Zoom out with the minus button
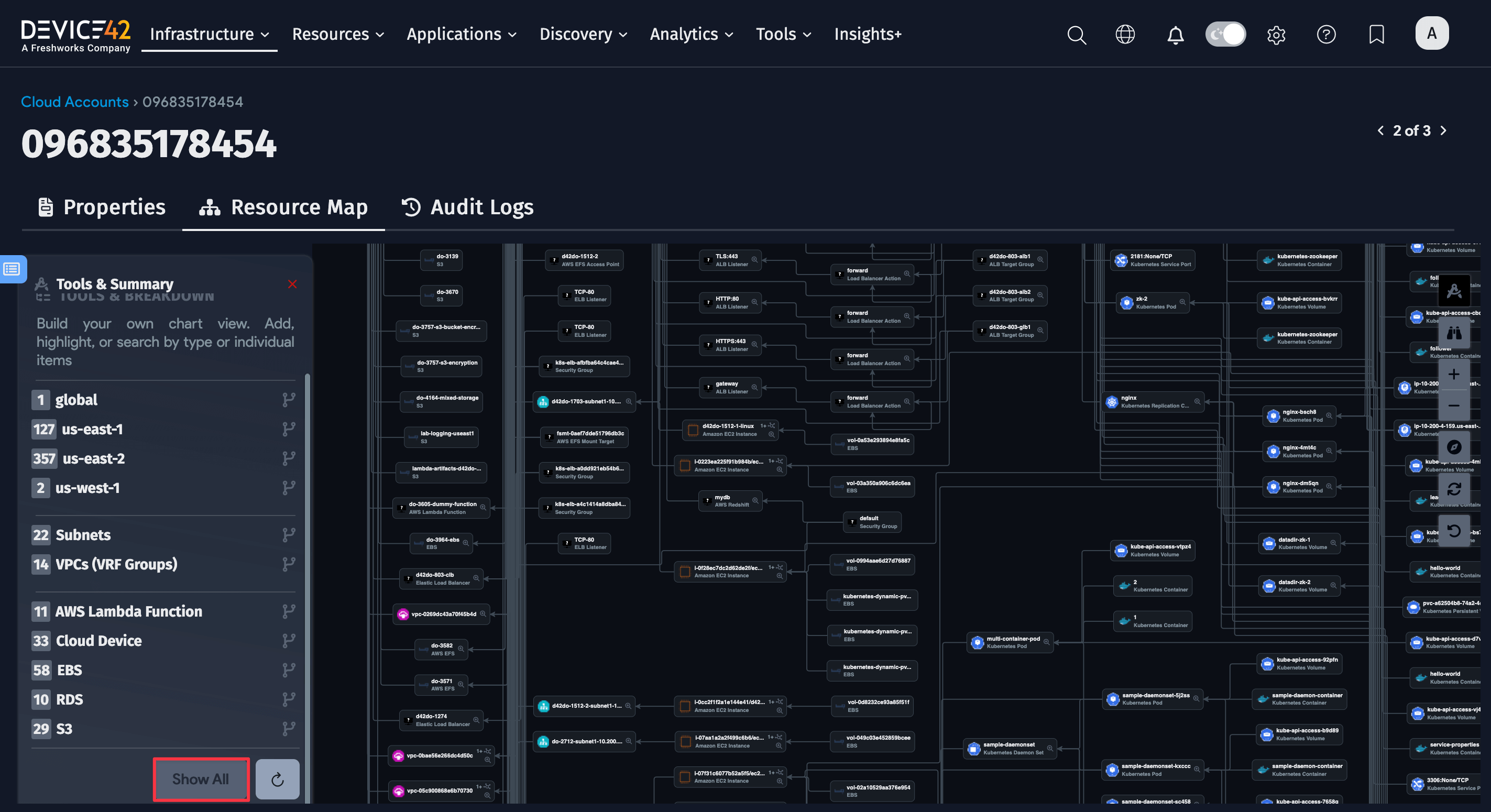 [x=1453, y=405]
